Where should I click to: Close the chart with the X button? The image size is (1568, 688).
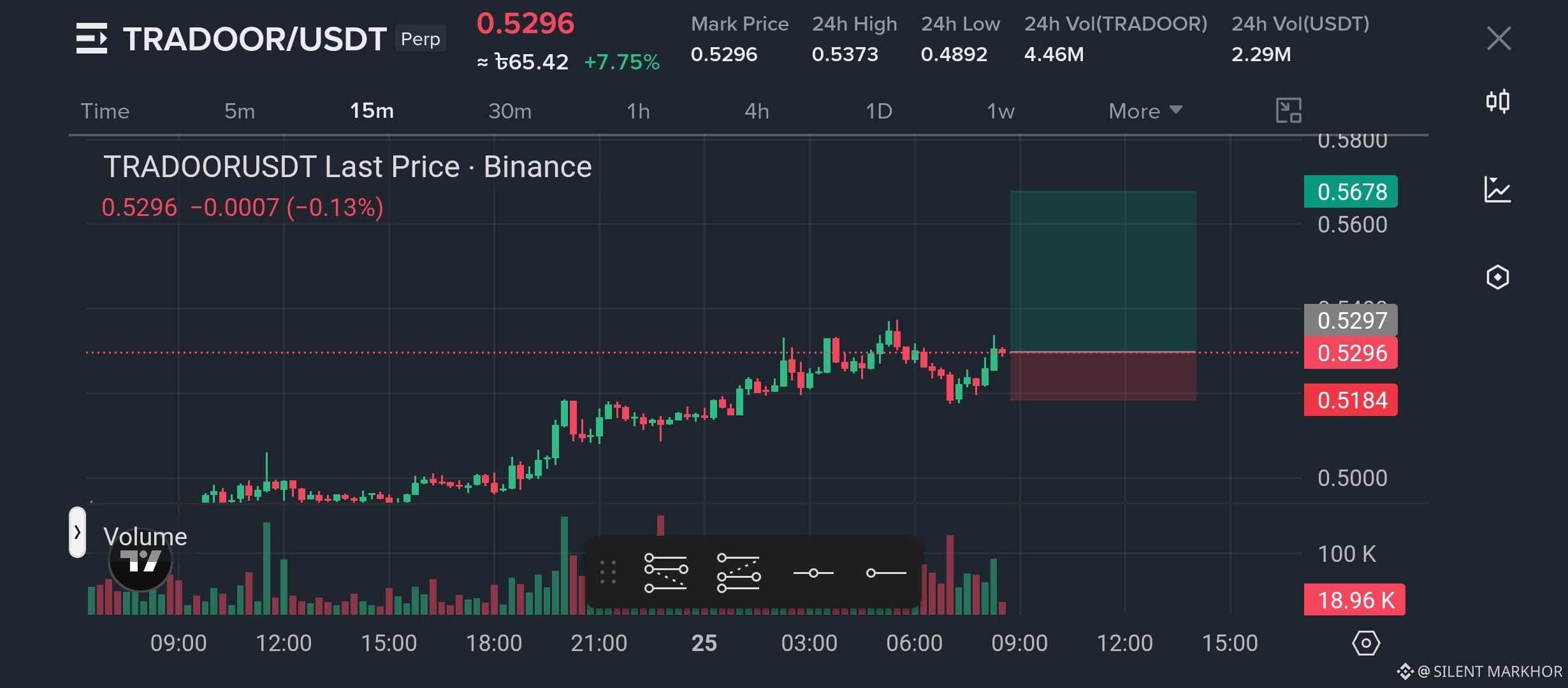[x=1499, y=38]
